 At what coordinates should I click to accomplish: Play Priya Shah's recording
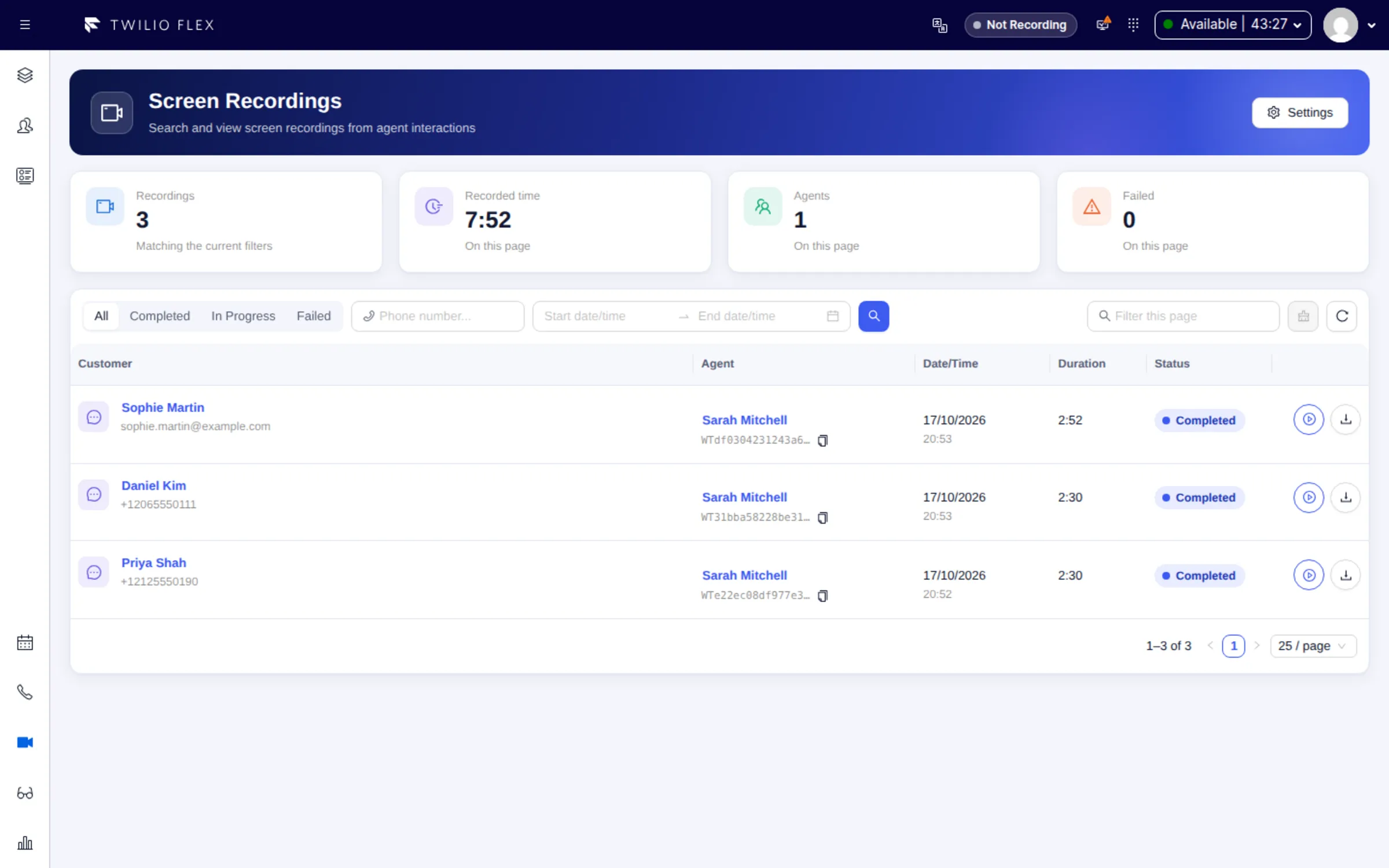click(1309, 575)
